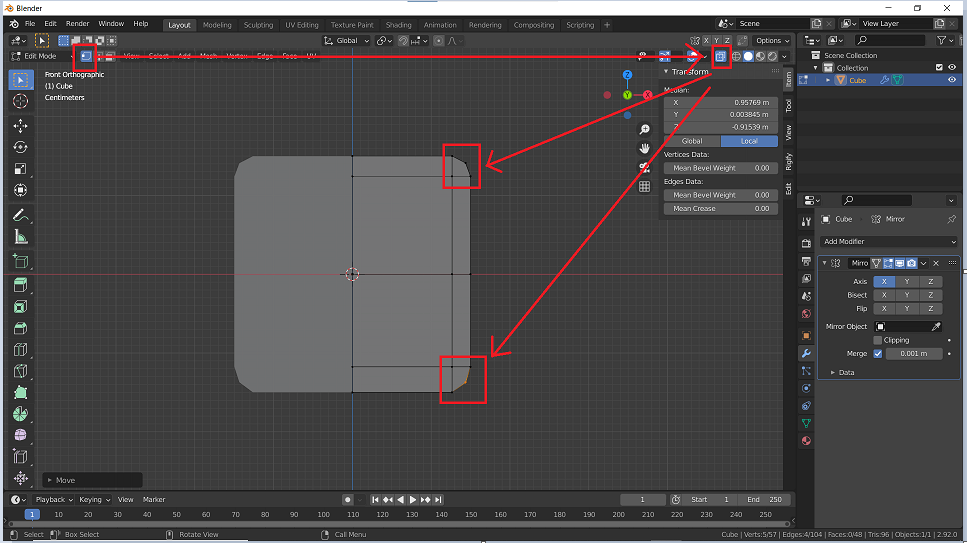Toggle perspective/orthographic grid icon
Screen dimensions: 967x543
(x=644, y=187)
